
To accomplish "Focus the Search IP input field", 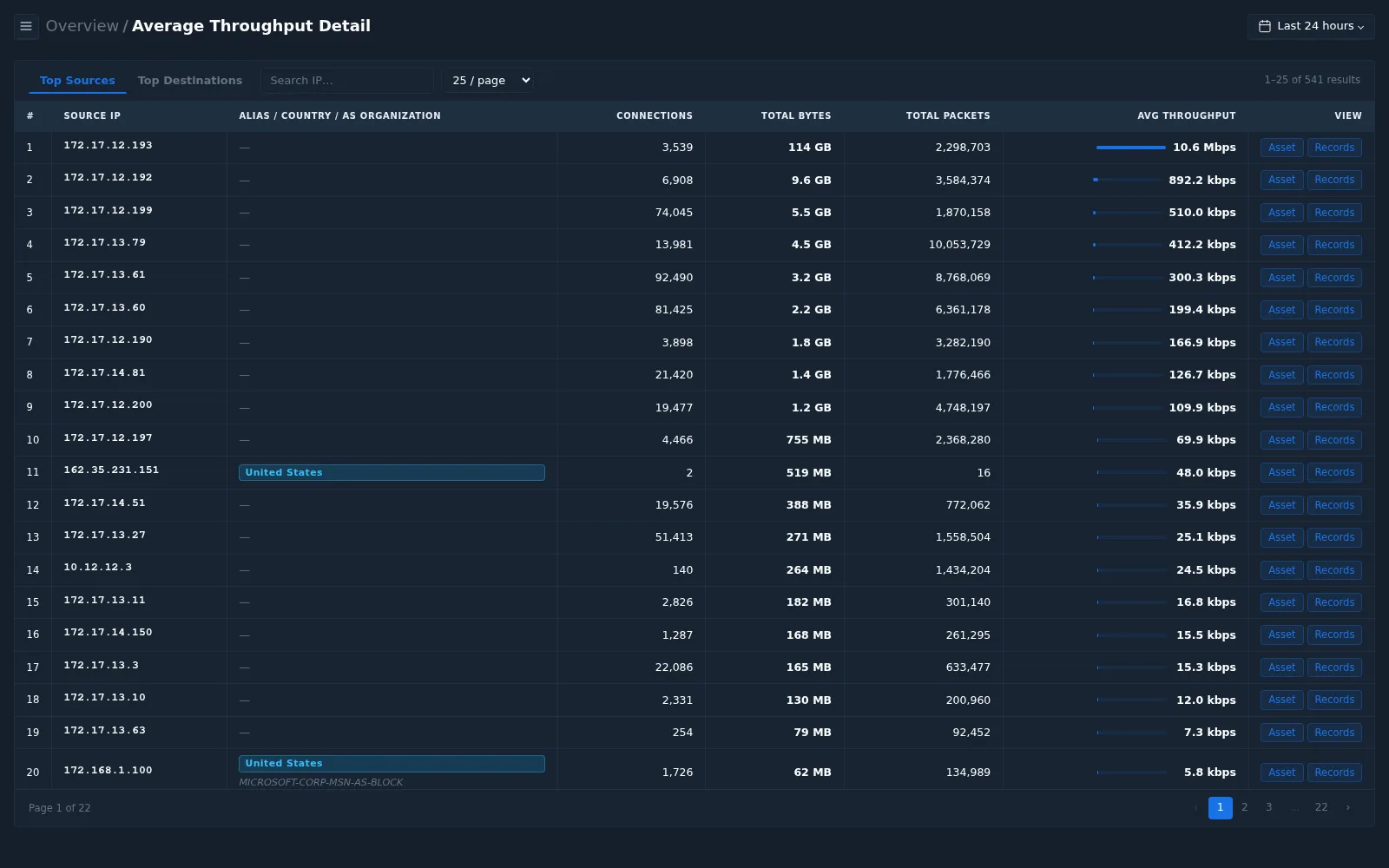I will pyautogui.click(x=347, y=81).
